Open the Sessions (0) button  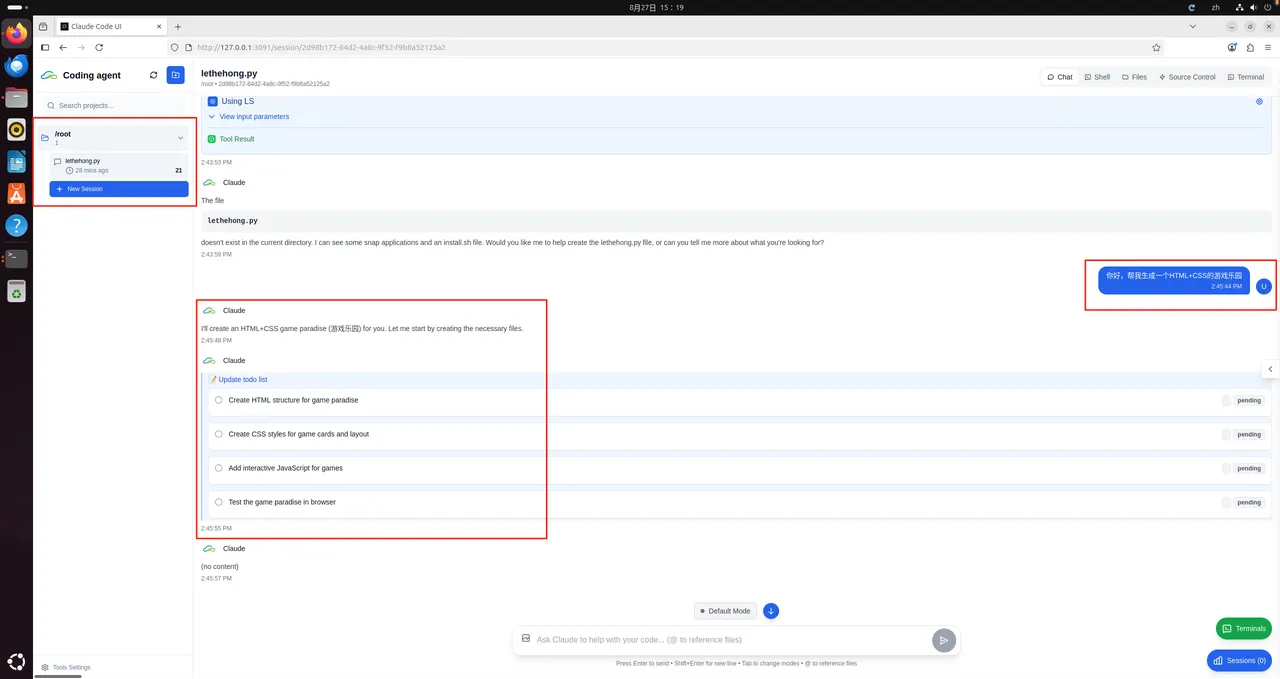click(1240, 661)
